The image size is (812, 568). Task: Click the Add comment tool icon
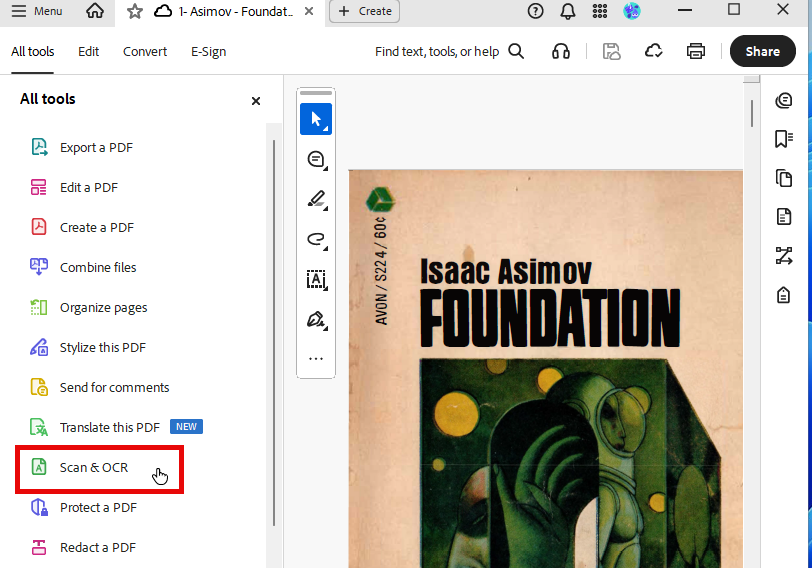coord(316,159)
